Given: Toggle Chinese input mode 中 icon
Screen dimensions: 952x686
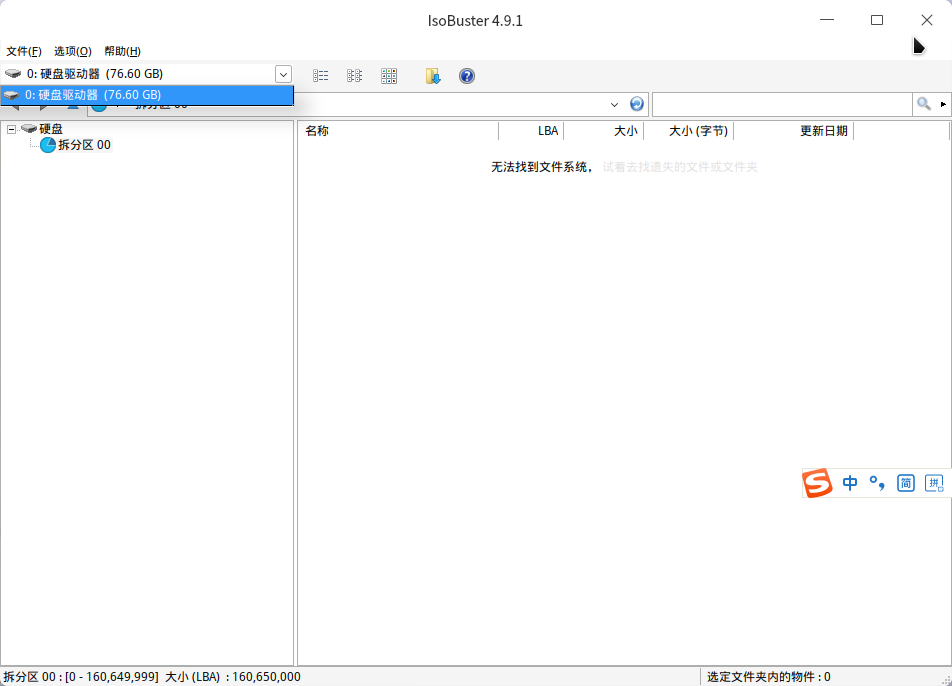Looking at the screenshot, I should click(850, 483).
